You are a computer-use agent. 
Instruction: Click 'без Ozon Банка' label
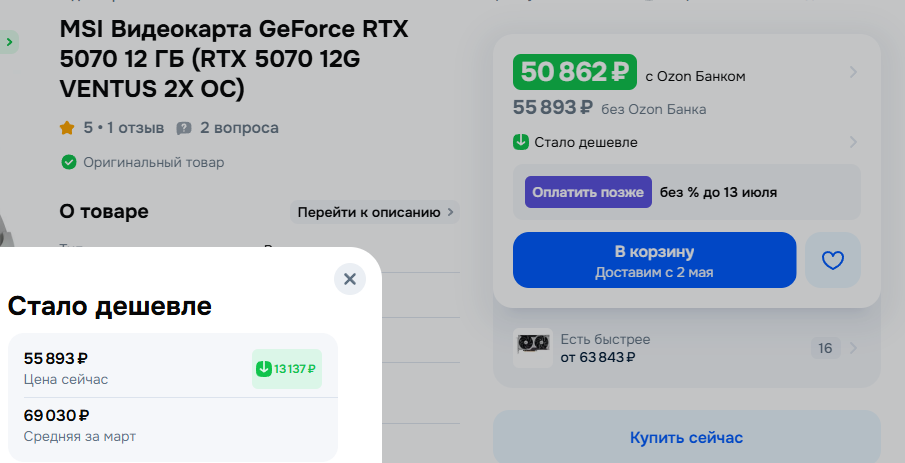coord(653,109)
